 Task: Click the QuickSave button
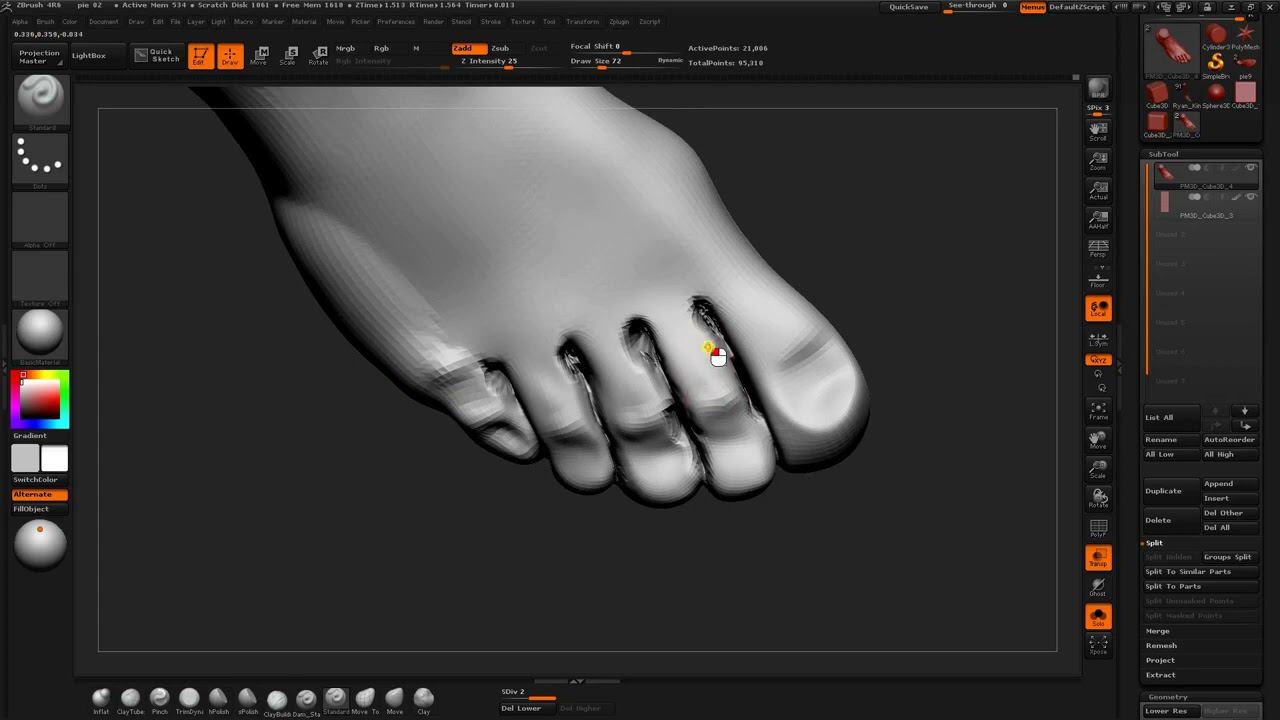(x=909, y=7)
